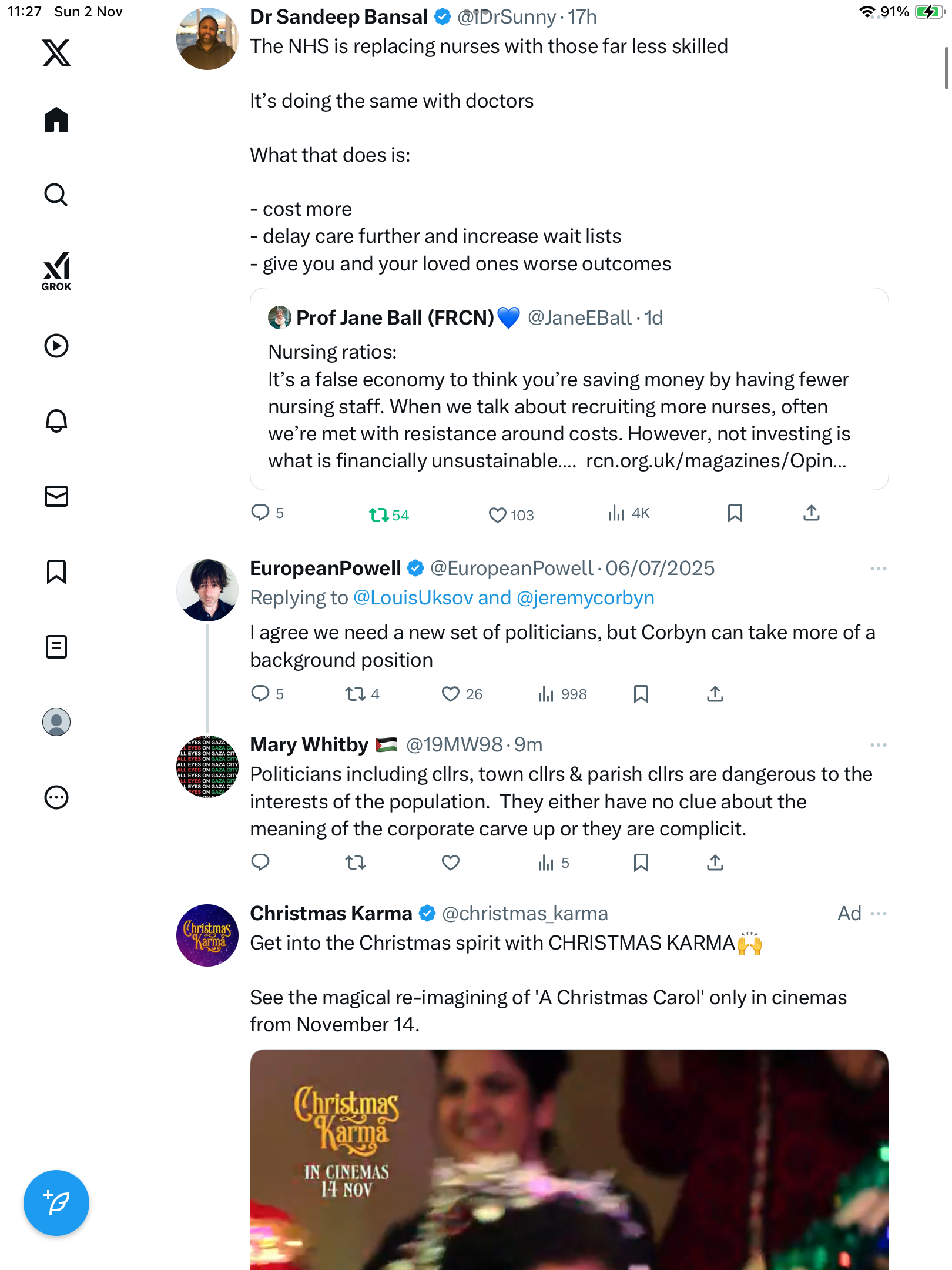Like Dr Sandeep Bansal's post
This screenshot has height=1270, width=952.
498,515
